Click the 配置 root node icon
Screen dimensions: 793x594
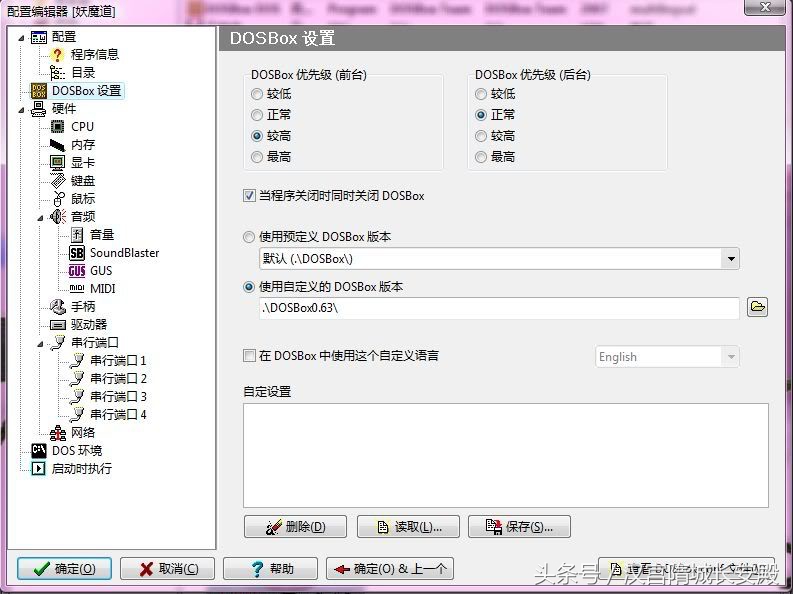click(x=39, y=37)
